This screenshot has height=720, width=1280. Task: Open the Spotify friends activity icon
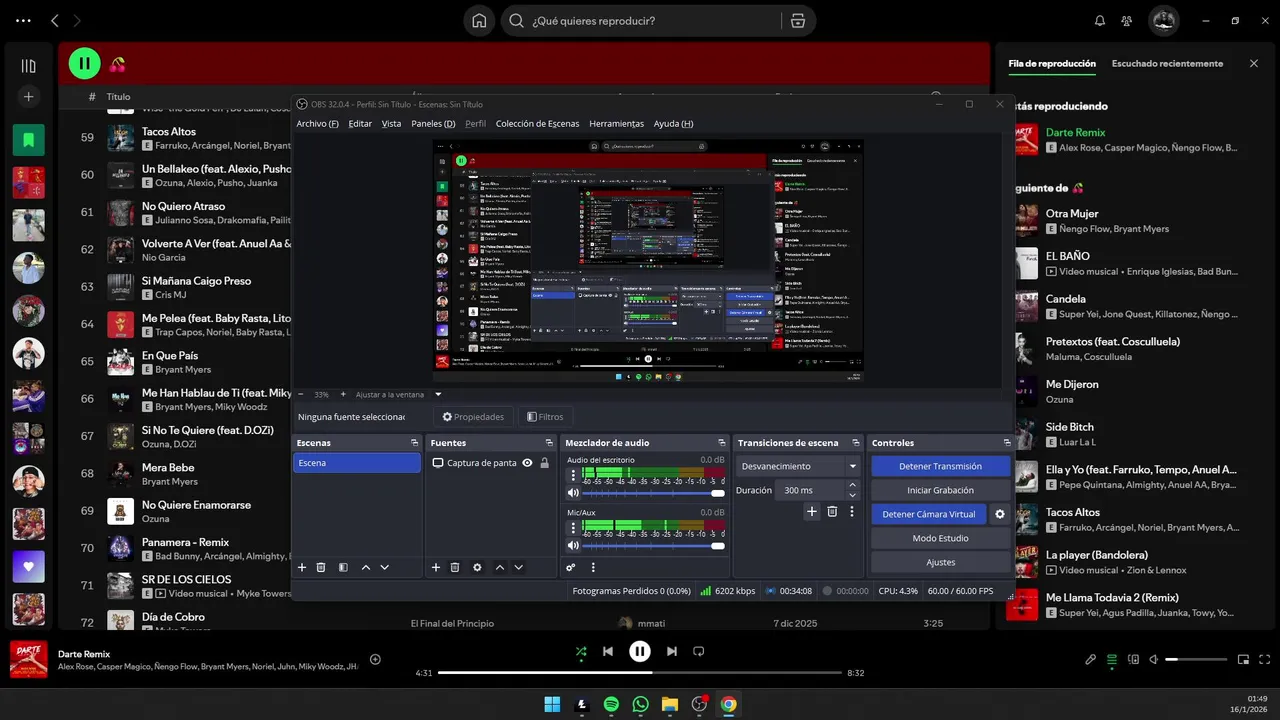1127,21
